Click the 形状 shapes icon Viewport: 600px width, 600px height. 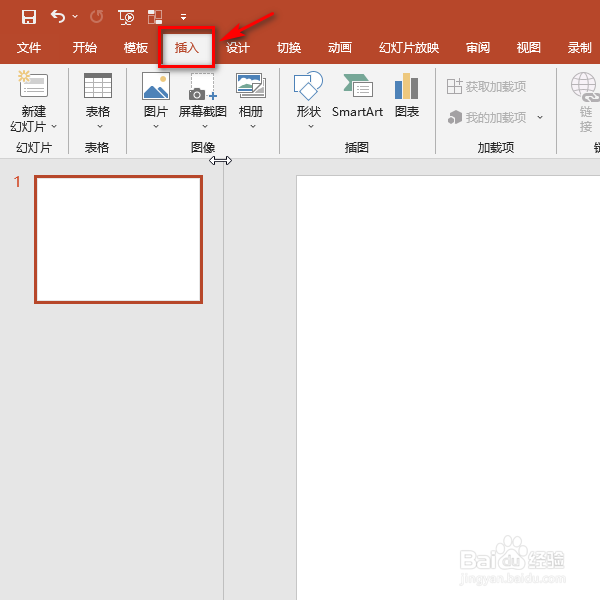pos(308,86)
